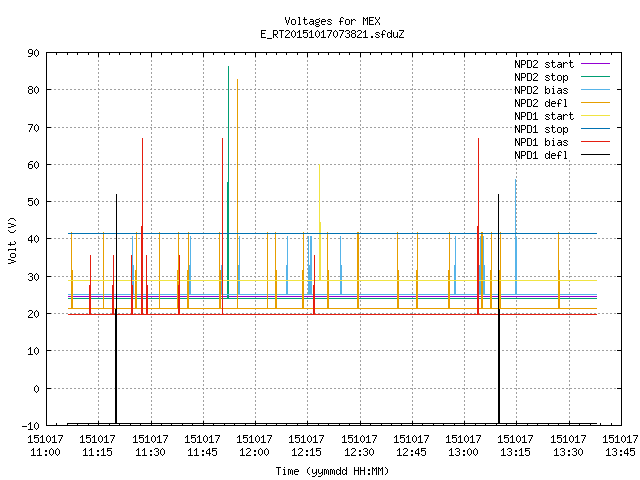Screen dimensions: 640x480
Task: Click the x-axis tick label 151017 13:00
Action: tap(463, 446)
